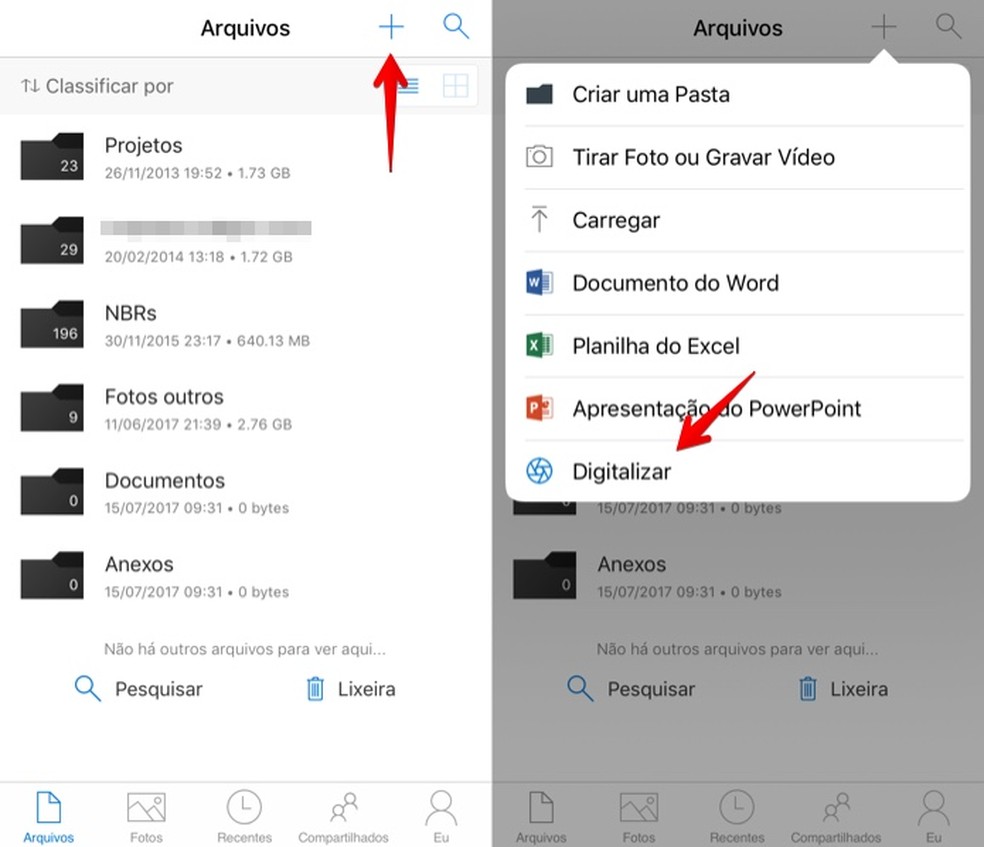Click the upload arrow icon beside Carregar

(539, 219)
